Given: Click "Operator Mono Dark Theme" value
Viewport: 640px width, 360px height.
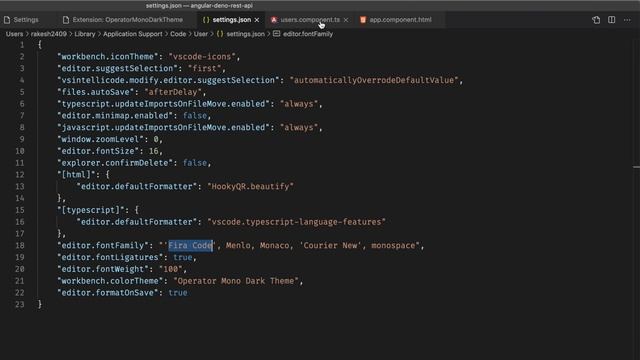Looking at the screenshot, I should 236,281.
